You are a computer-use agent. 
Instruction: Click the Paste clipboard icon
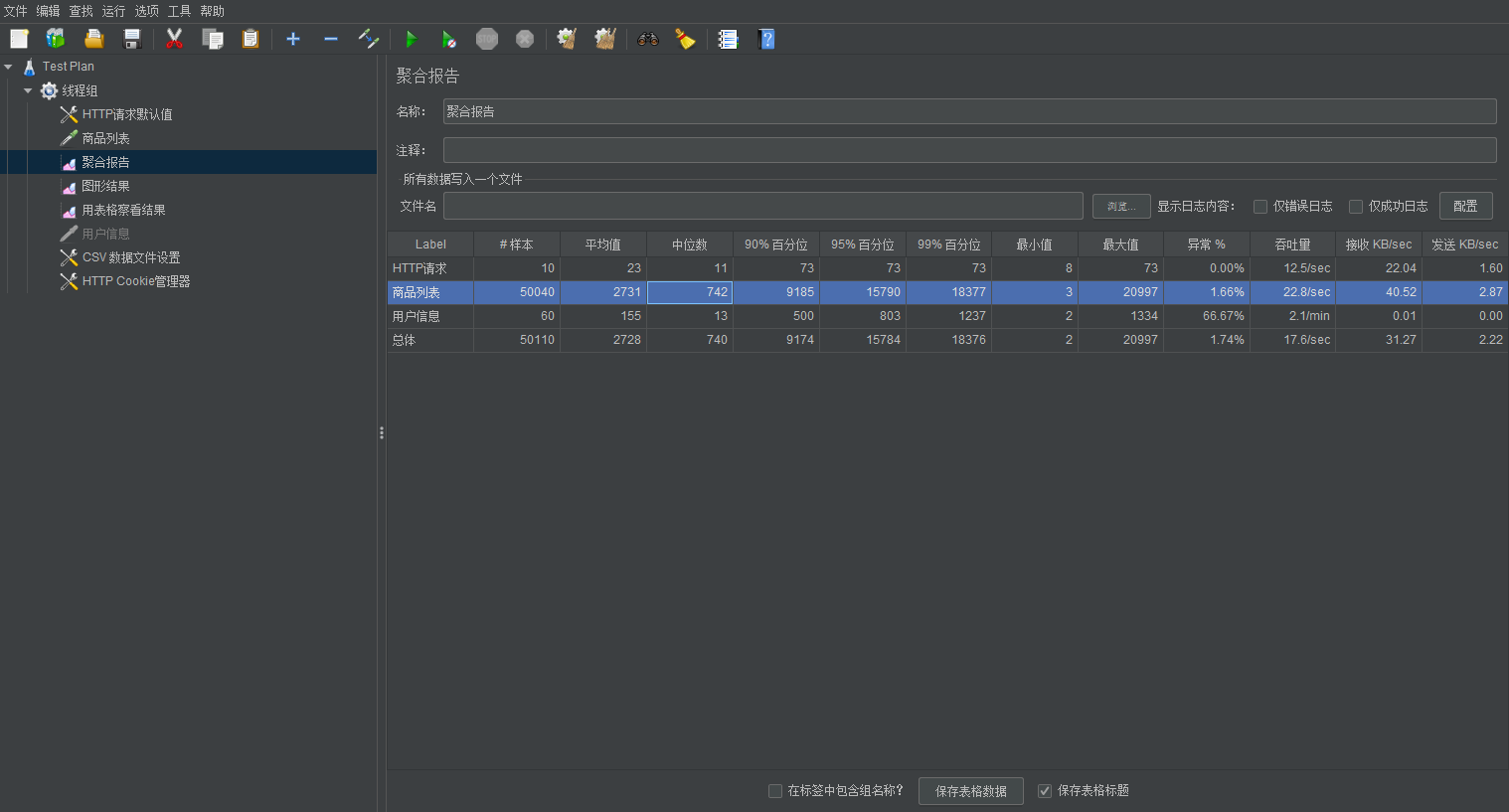[251, 39]
